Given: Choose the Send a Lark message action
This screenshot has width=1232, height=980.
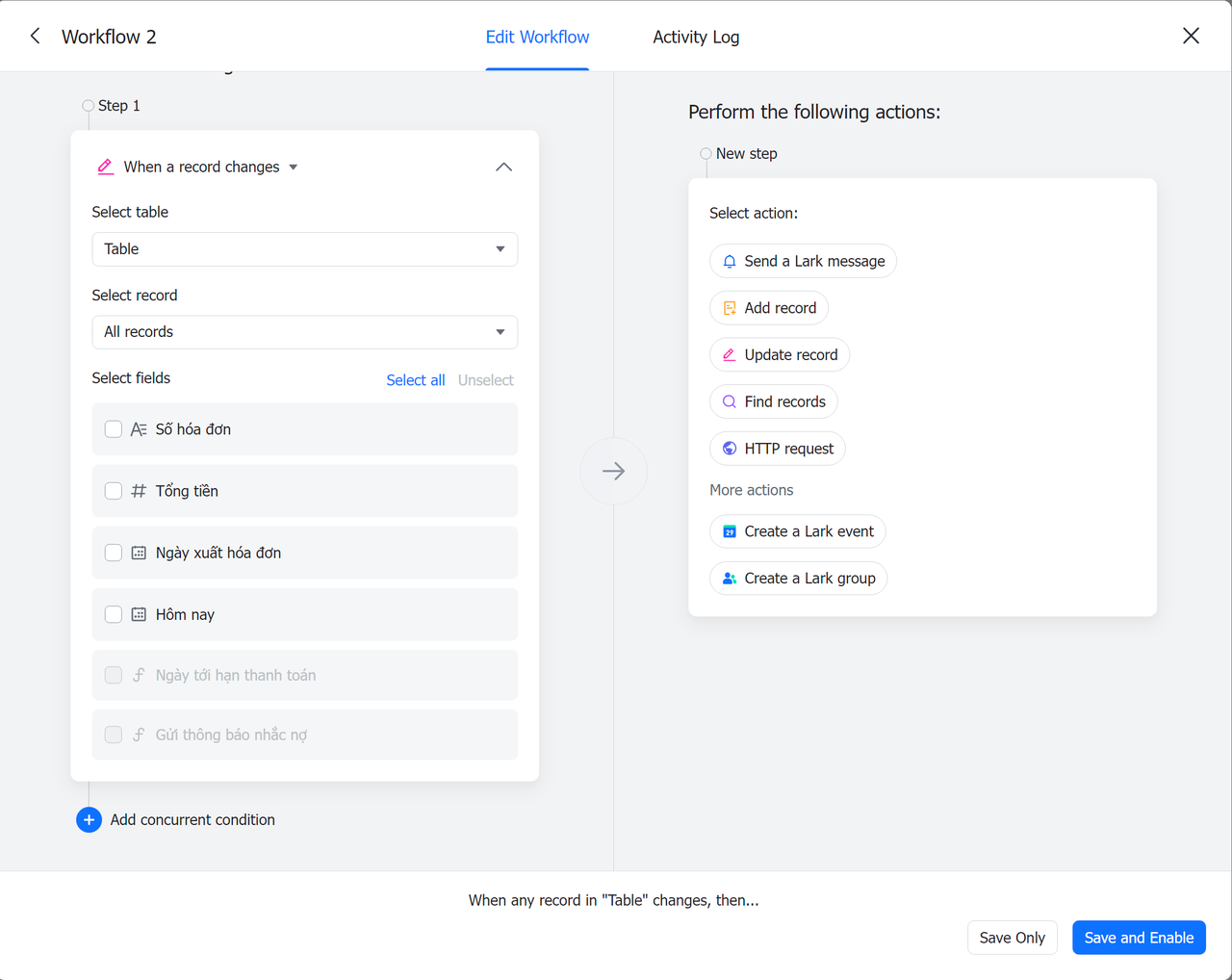Looking at the screenshot, I should 803,261.
